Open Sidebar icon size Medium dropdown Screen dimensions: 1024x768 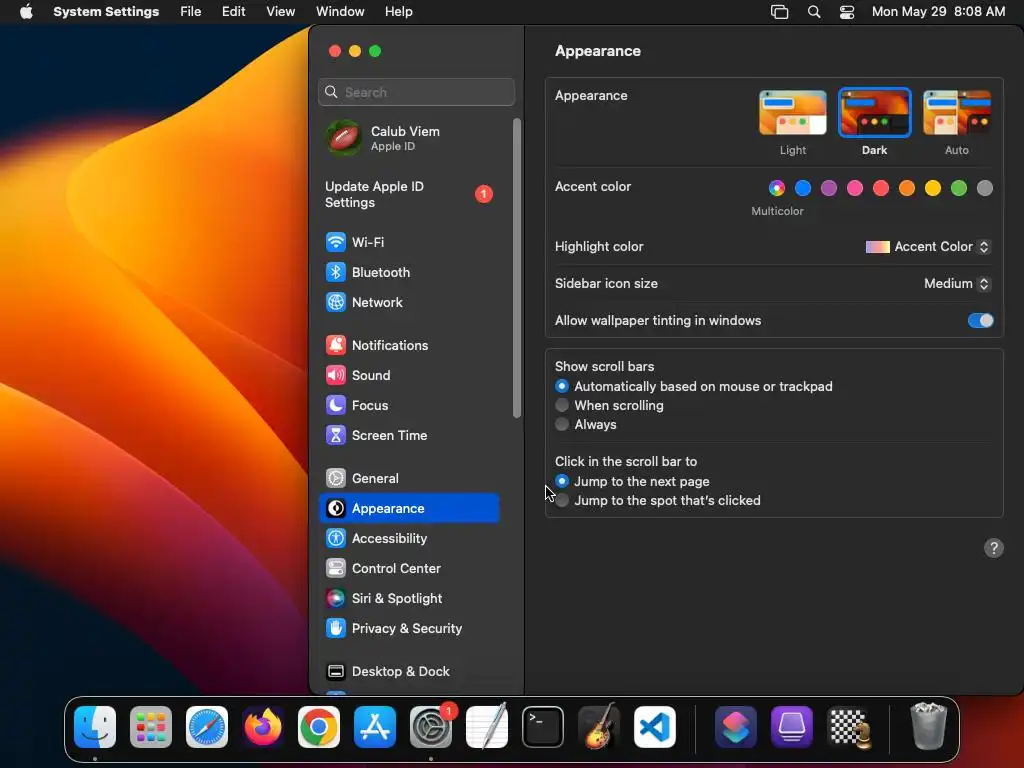[957, 283]
